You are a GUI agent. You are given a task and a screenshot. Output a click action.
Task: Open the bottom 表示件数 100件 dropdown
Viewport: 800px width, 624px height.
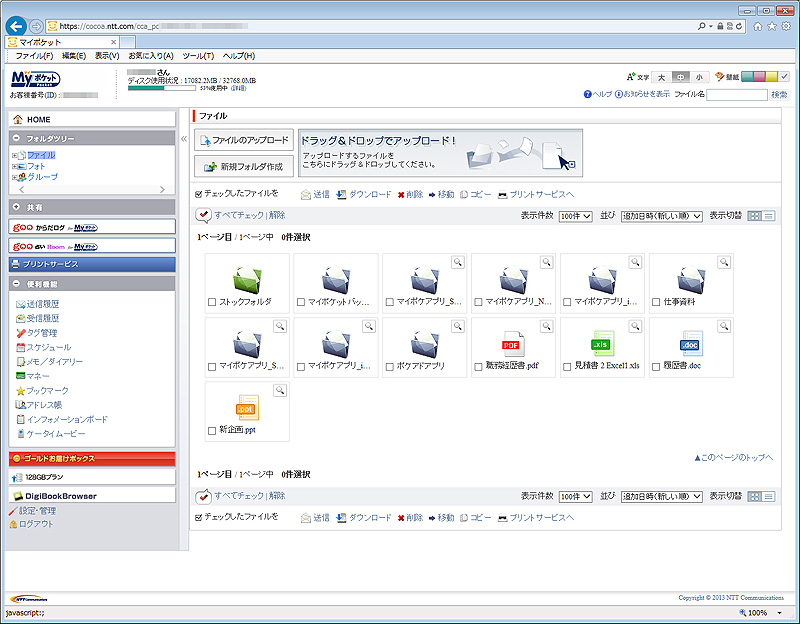(576, 496)
